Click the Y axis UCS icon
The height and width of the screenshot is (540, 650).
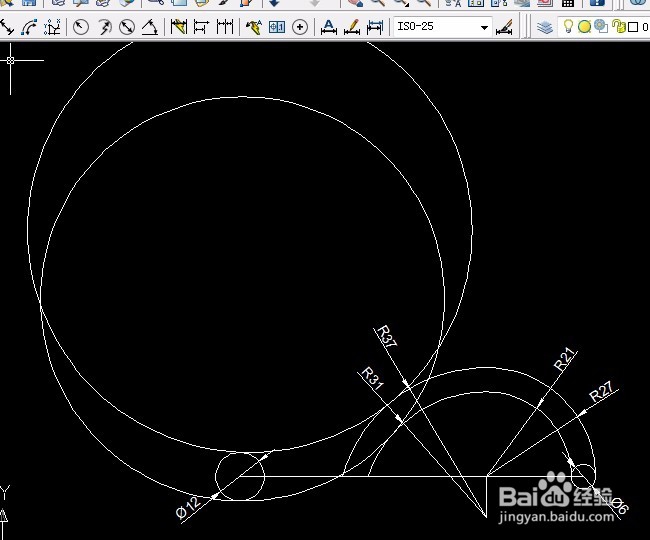click(4, 493)
